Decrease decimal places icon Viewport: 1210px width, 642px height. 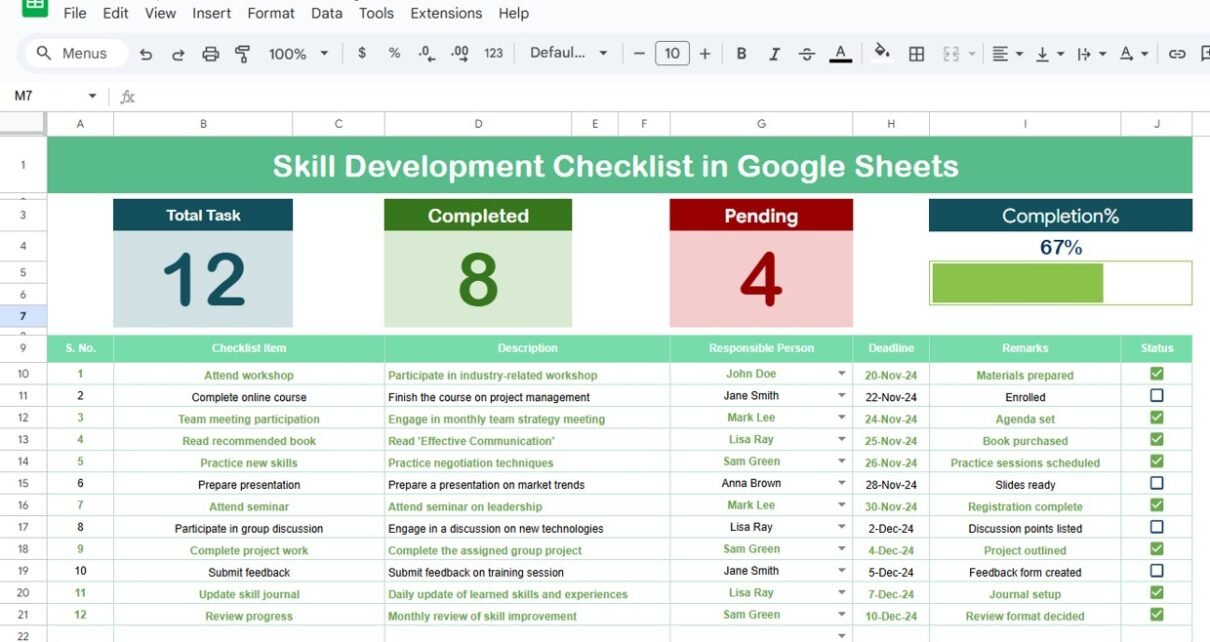tap(426, 53)
